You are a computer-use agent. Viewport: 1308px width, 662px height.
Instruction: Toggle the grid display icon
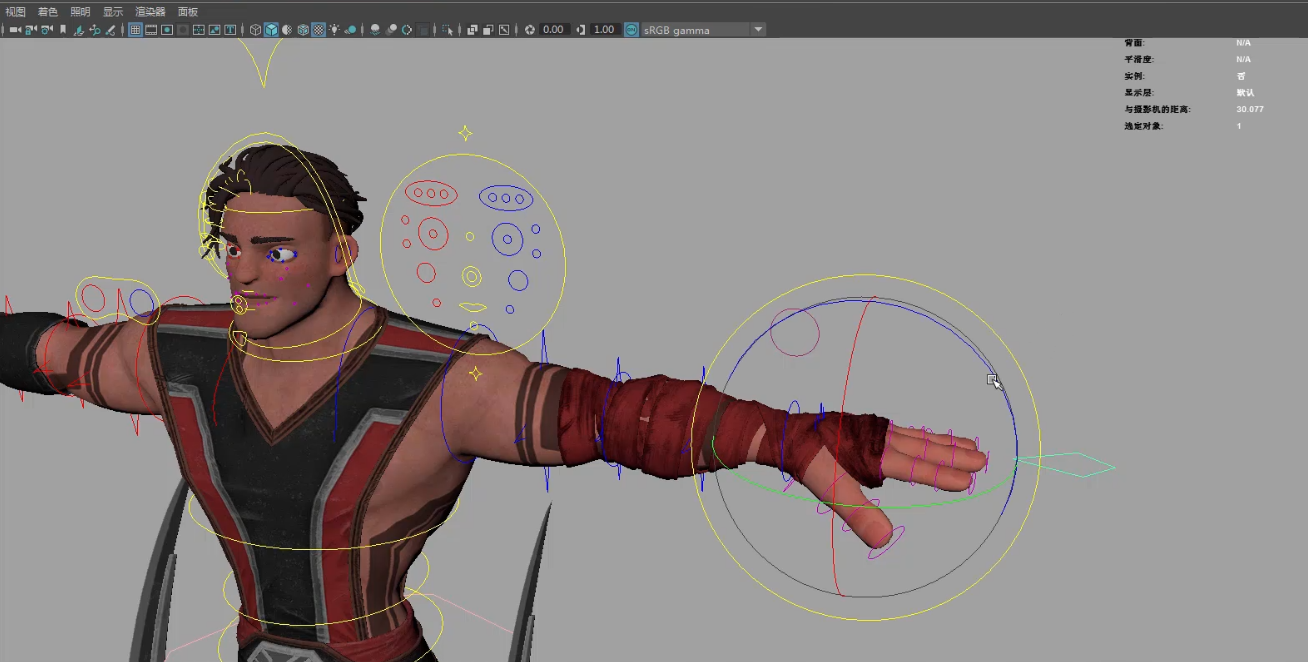click(135, 30)
